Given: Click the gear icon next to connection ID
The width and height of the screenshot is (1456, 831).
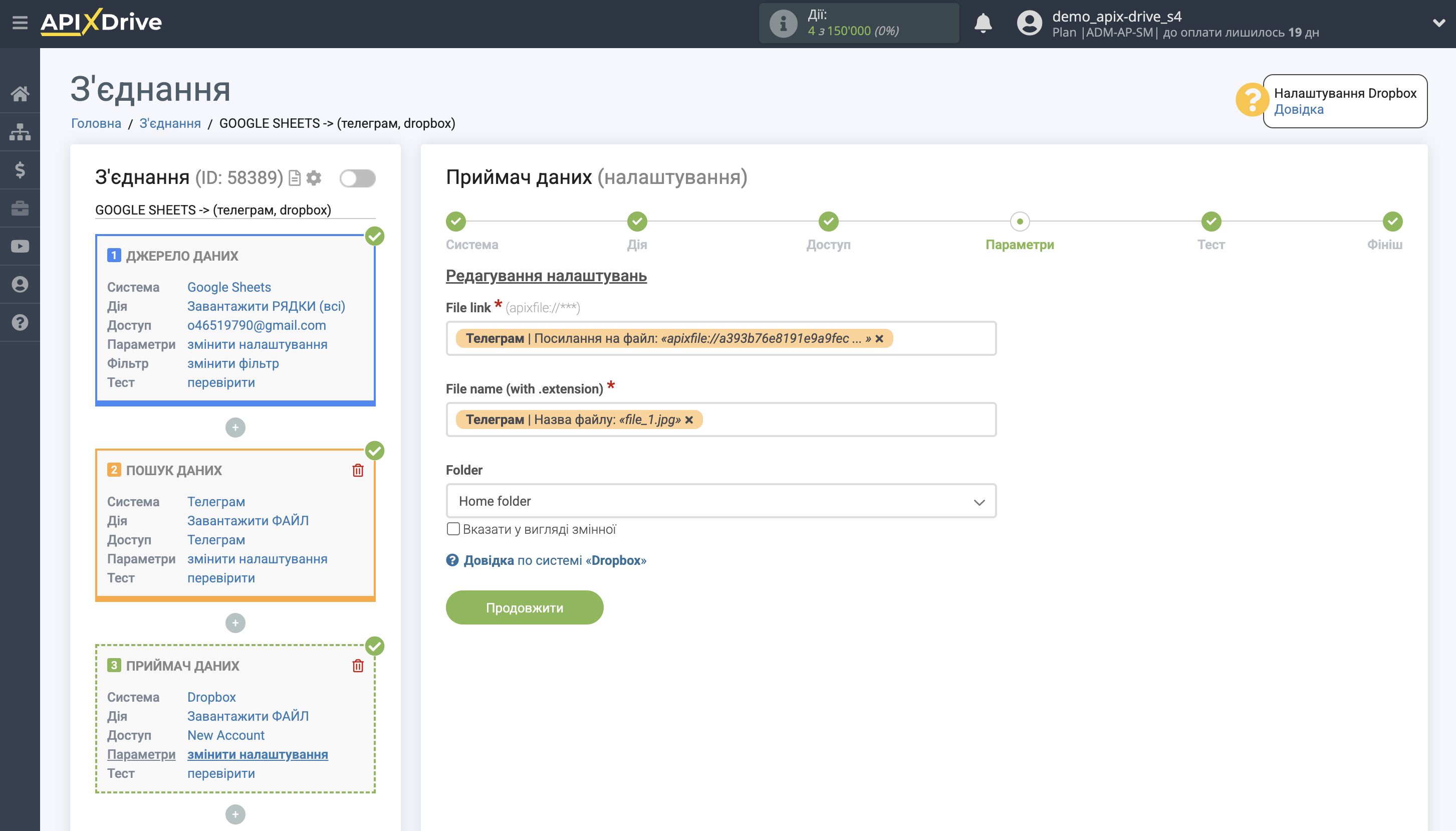Looking at the screenshot, I should pos(313,177).
